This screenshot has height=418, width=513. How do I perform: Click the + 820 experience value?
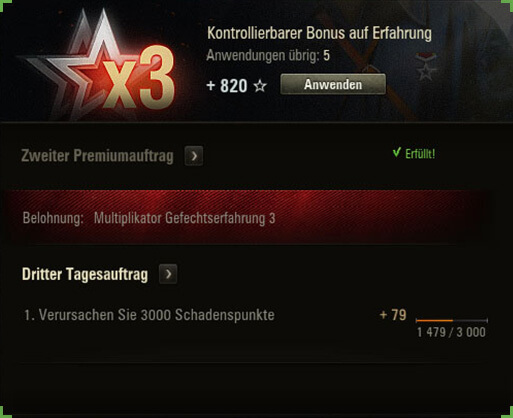point(227,86)
